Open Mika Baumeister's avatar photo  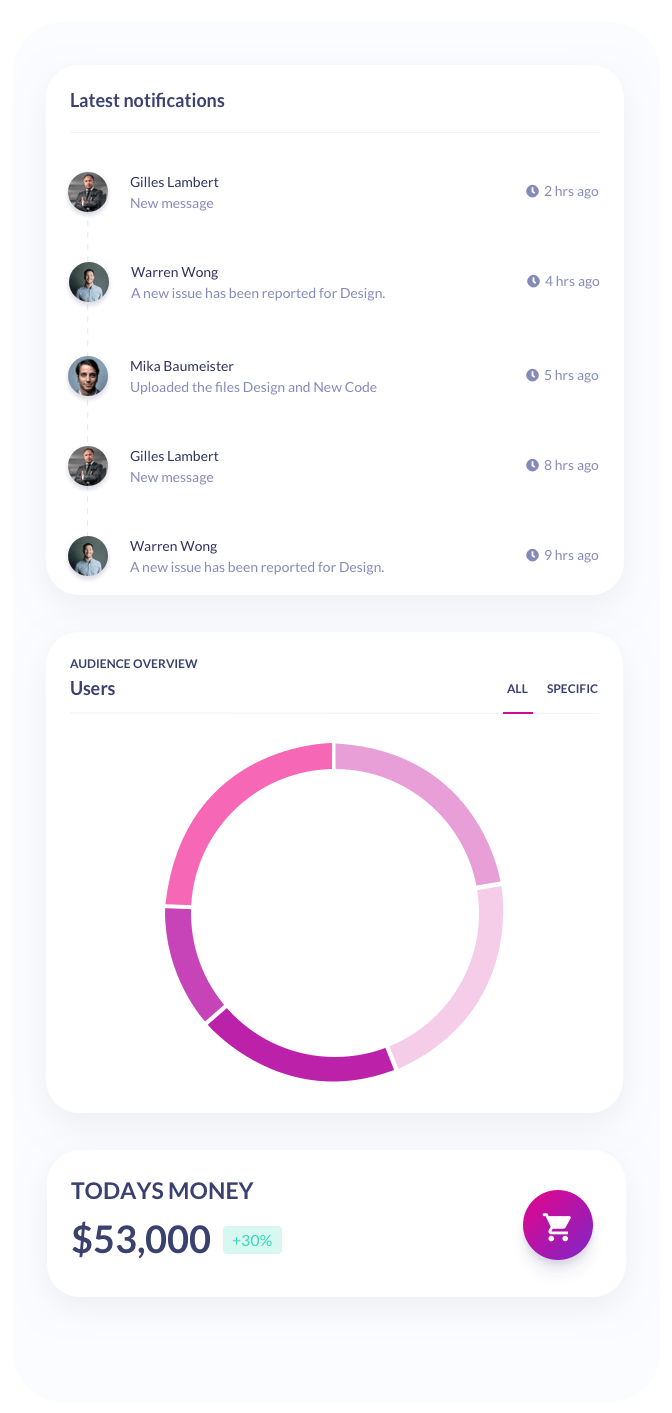[88, 376]
